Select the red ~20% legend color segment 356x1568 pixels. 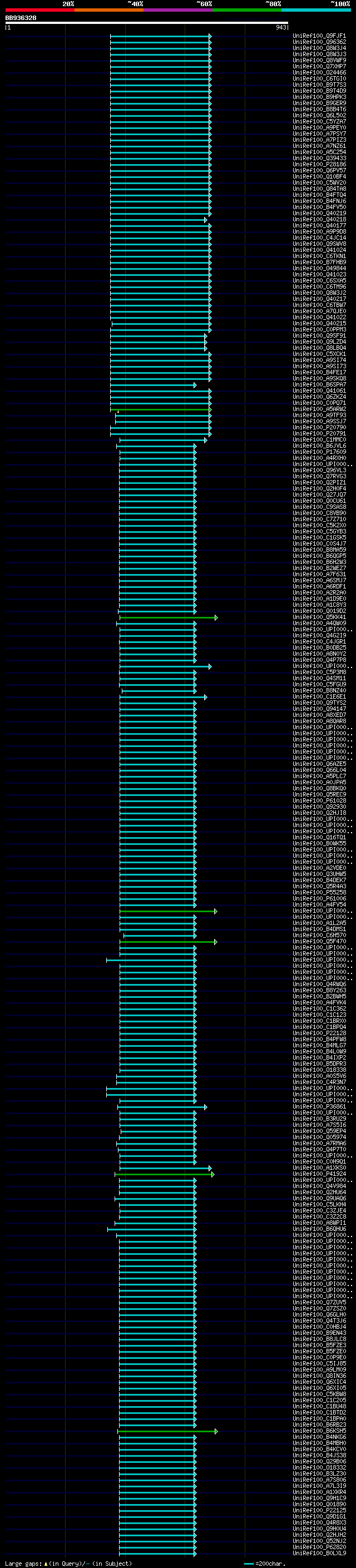(40, 10)
